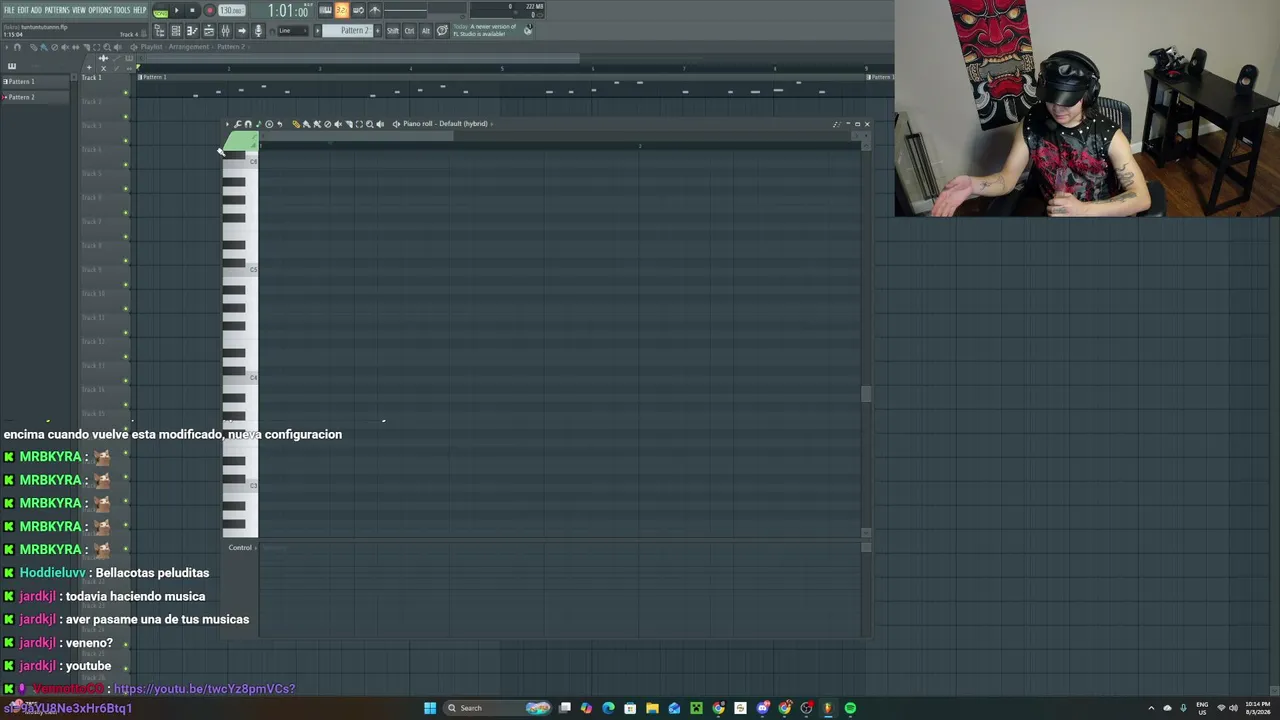Image resolution: width=1280 pixels, height=720 pixels.
Task: Open File Explorer from taskbar
Action: 652,708
